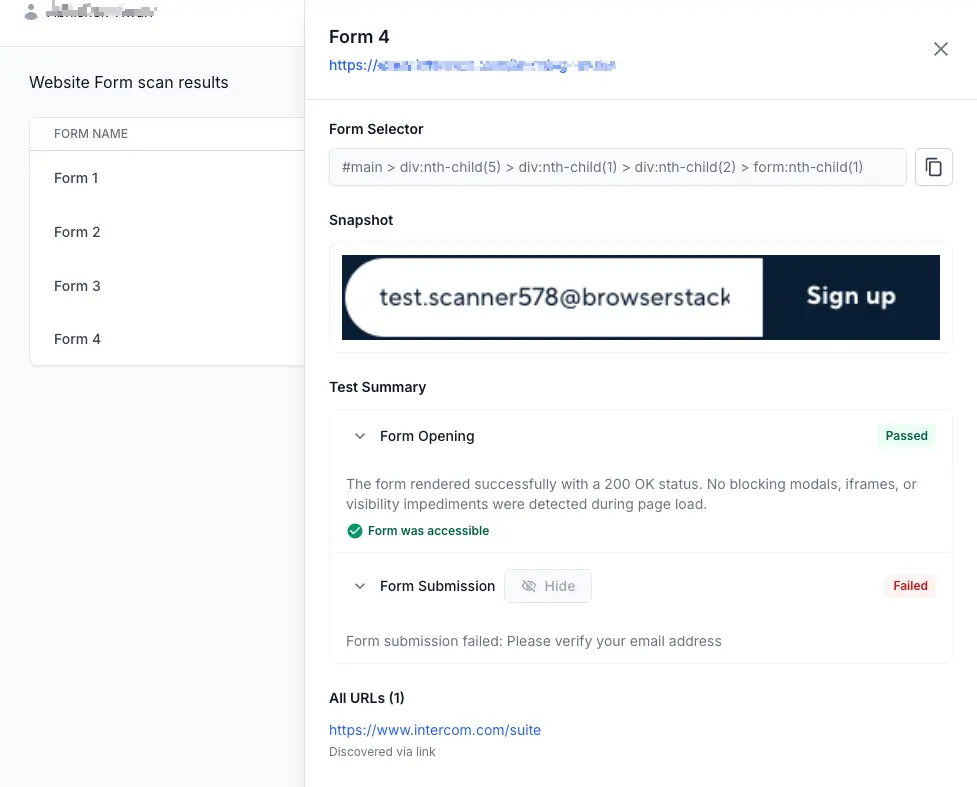977x787 pixels.
Task: Click the FORM NAME column header
Action: pyautogui.click(x=90, y=133)
